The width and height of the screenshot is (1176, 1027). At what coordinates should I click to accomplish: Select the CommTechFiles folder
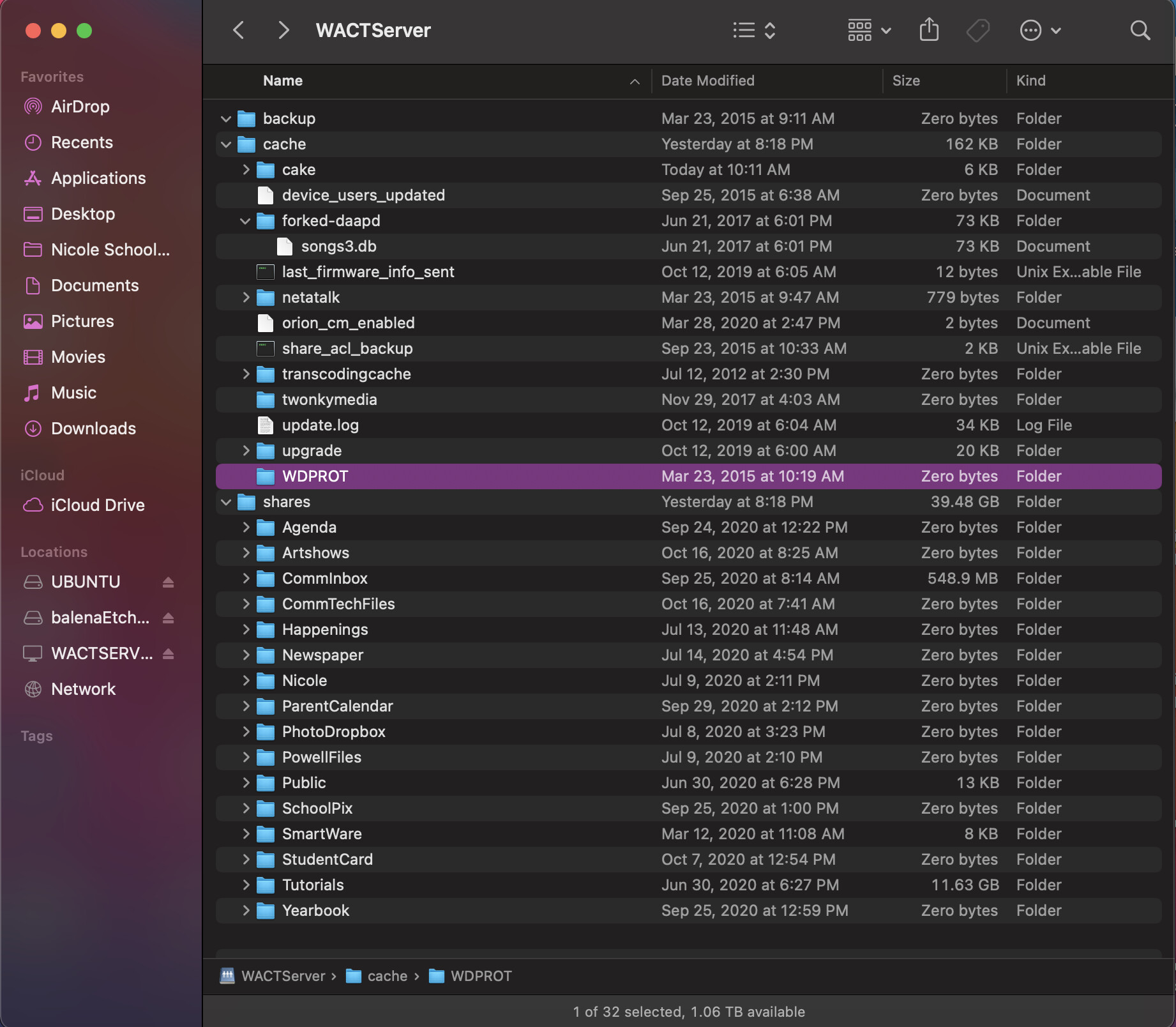point(688,604)
